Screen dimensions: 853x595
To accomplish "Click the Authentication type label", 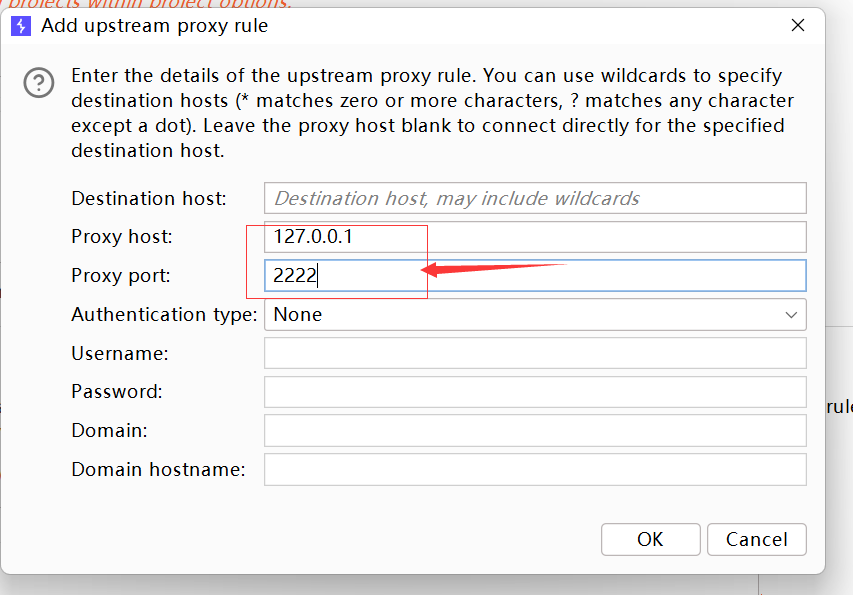I will pyautogui.click(x=164, y=315).
